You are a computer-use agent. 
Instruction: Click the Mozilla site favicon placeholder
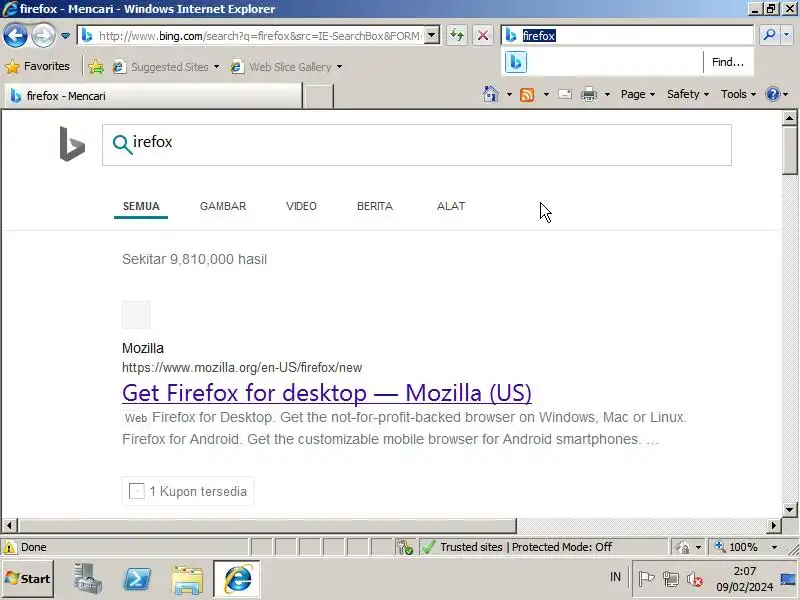pyautogui.click(x=136, y=315)
